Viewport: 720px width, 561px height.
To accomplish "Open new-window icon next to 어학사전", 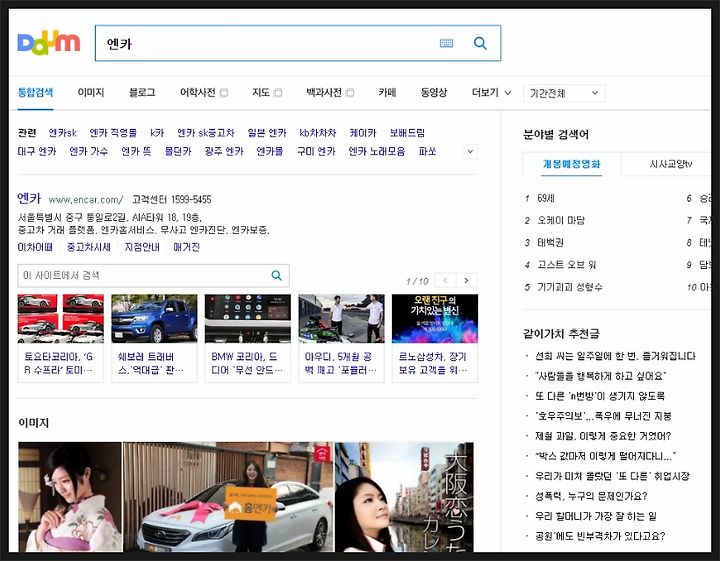I will point(224,93).
